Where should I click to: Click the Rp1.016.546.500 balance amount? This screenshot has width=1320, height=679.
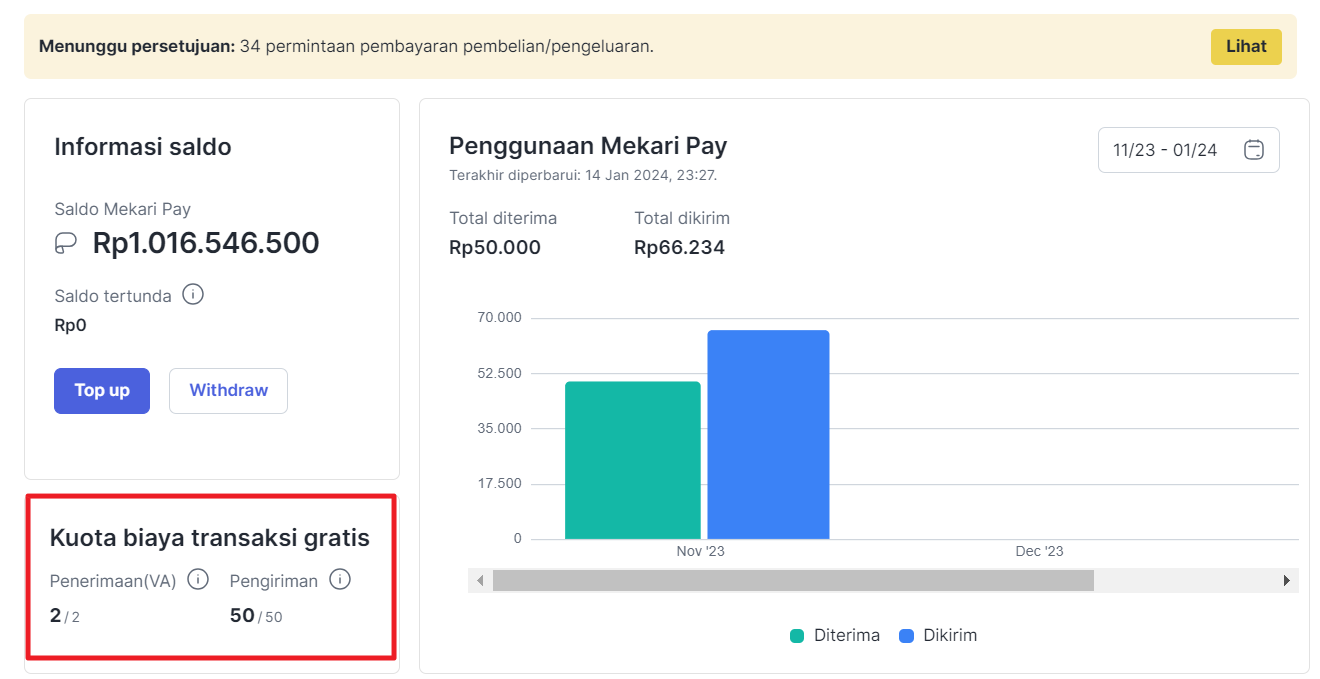point(206,243)
